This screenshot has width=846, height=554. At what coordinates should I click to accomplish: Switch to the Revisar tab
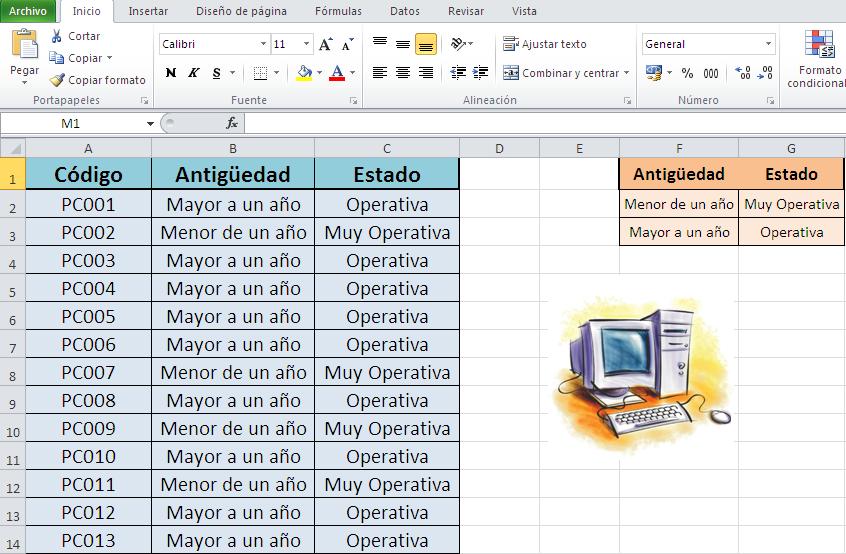pos(466,11)
